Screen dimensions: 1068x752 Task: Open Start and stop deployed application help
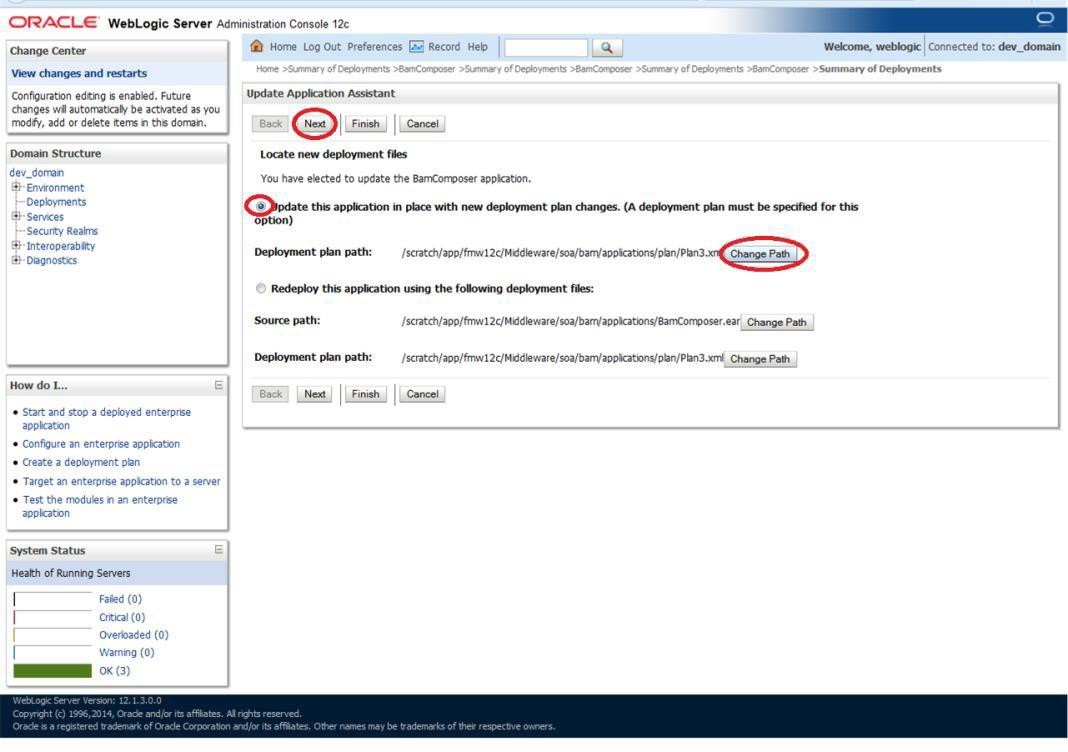point(106,419)
